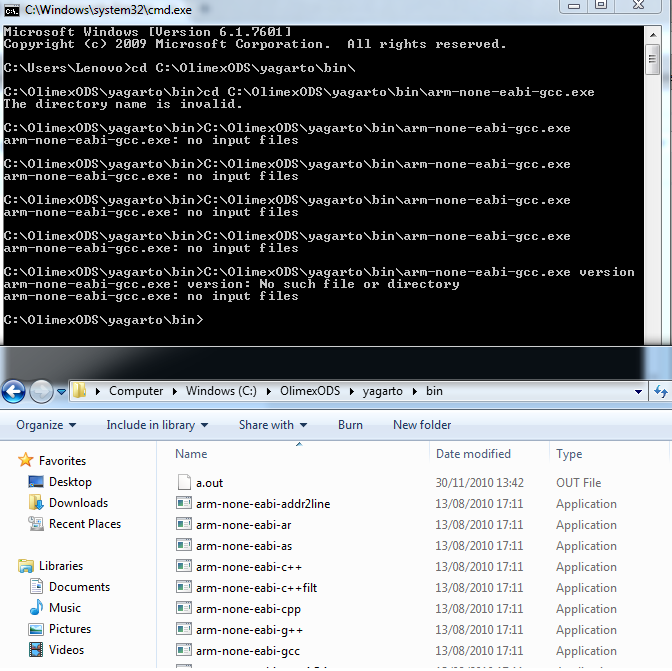
Task: Click the arm-none-eabi-c++ application icon
Action: [x=184, y=566]
